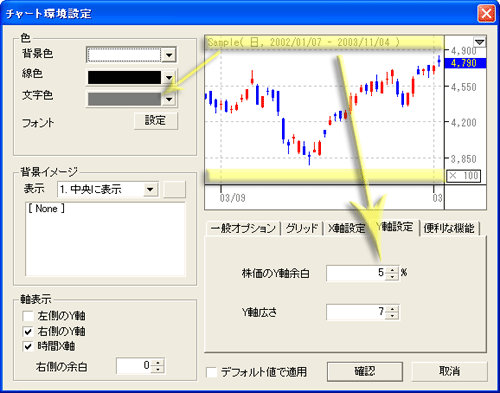The width and height of the screenshot is (500, 393).
Task: Enable the 左側のY軸 checkbox
Action: (x=28, y=316)
